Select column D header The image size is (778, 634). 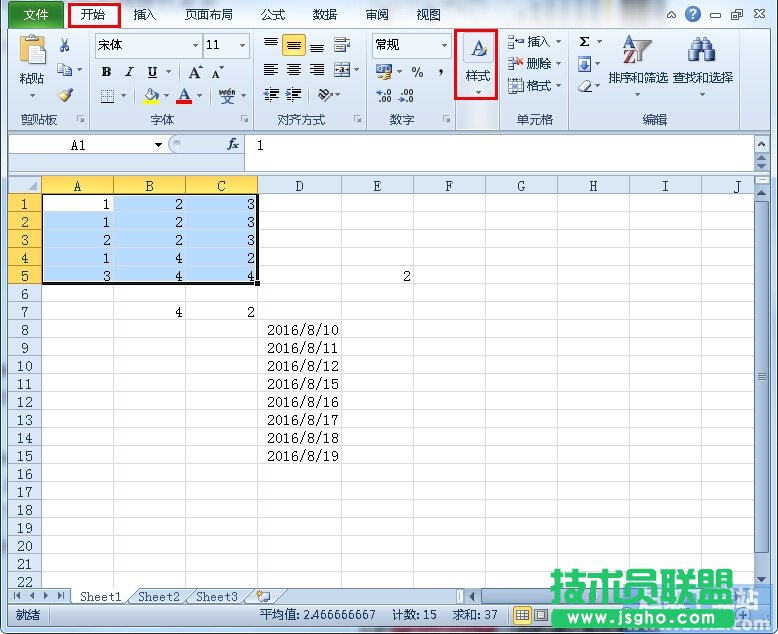[x=299, y=186]
